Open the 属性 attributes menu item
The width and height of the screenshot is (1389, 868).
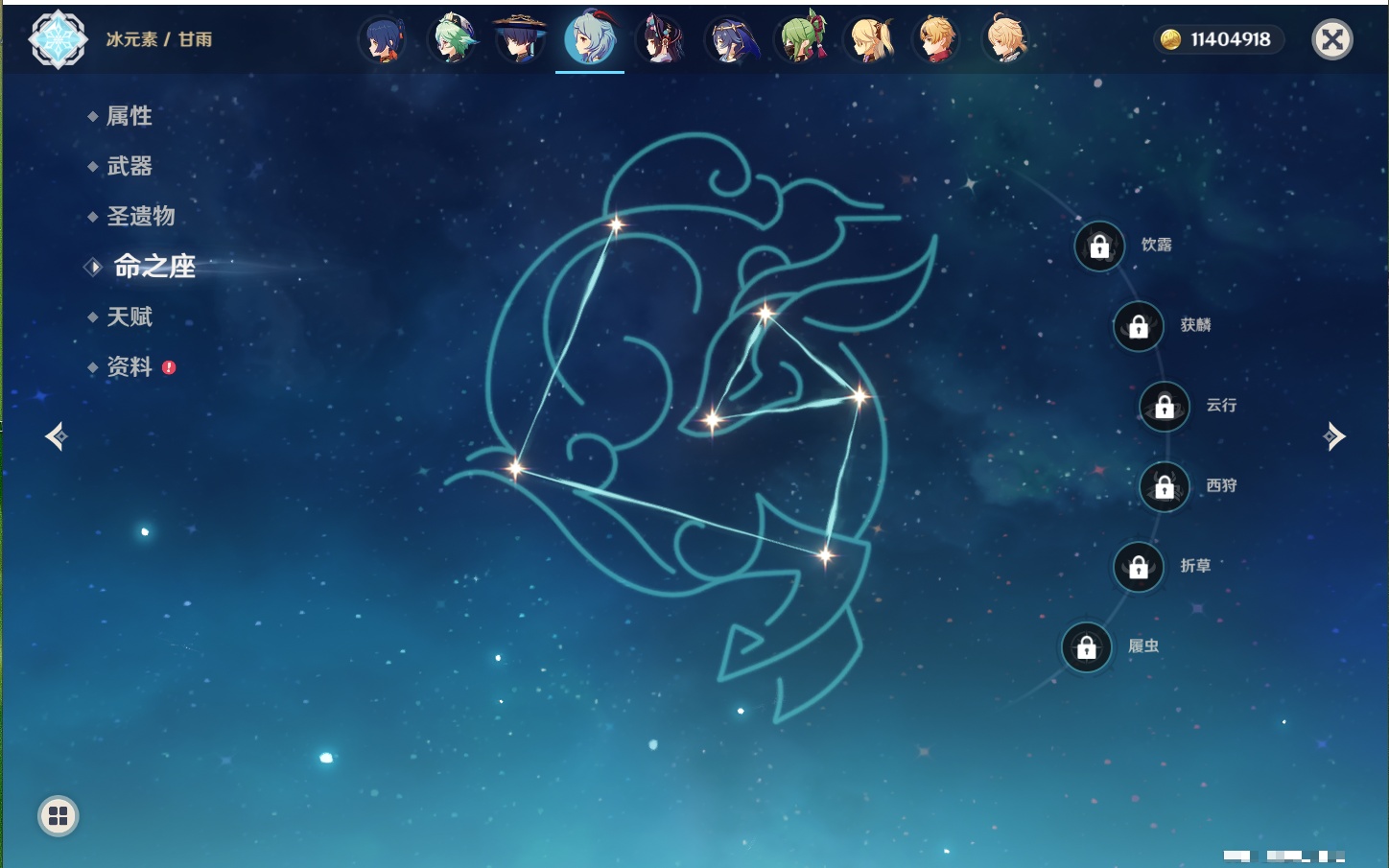pyautogui.click(x=129, y=116)
